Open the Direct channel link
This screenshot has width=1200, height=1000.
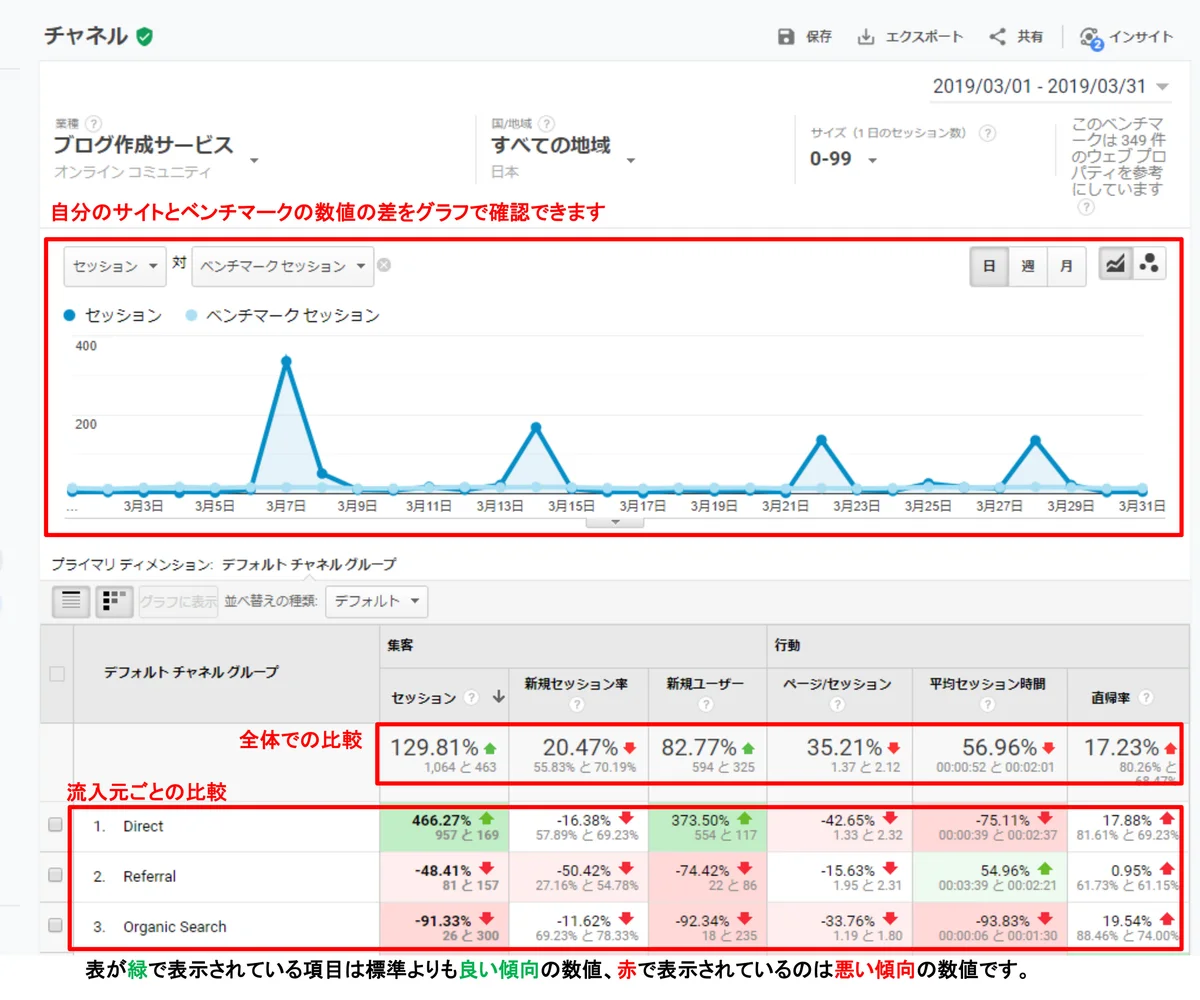point(143,826)
